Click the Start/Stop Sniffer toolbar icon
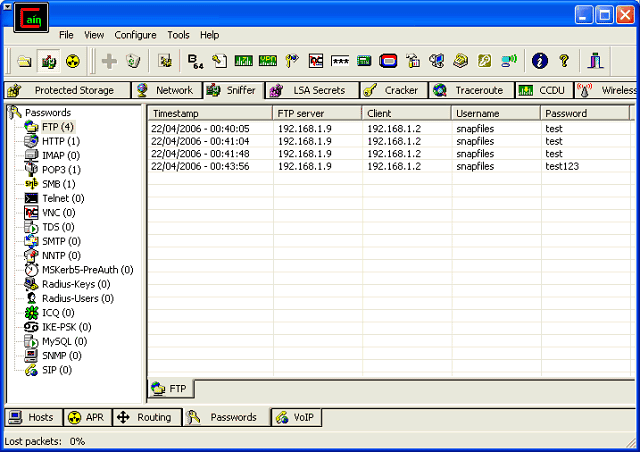Viewport: 640px width, 452px height. pos(47,61)
